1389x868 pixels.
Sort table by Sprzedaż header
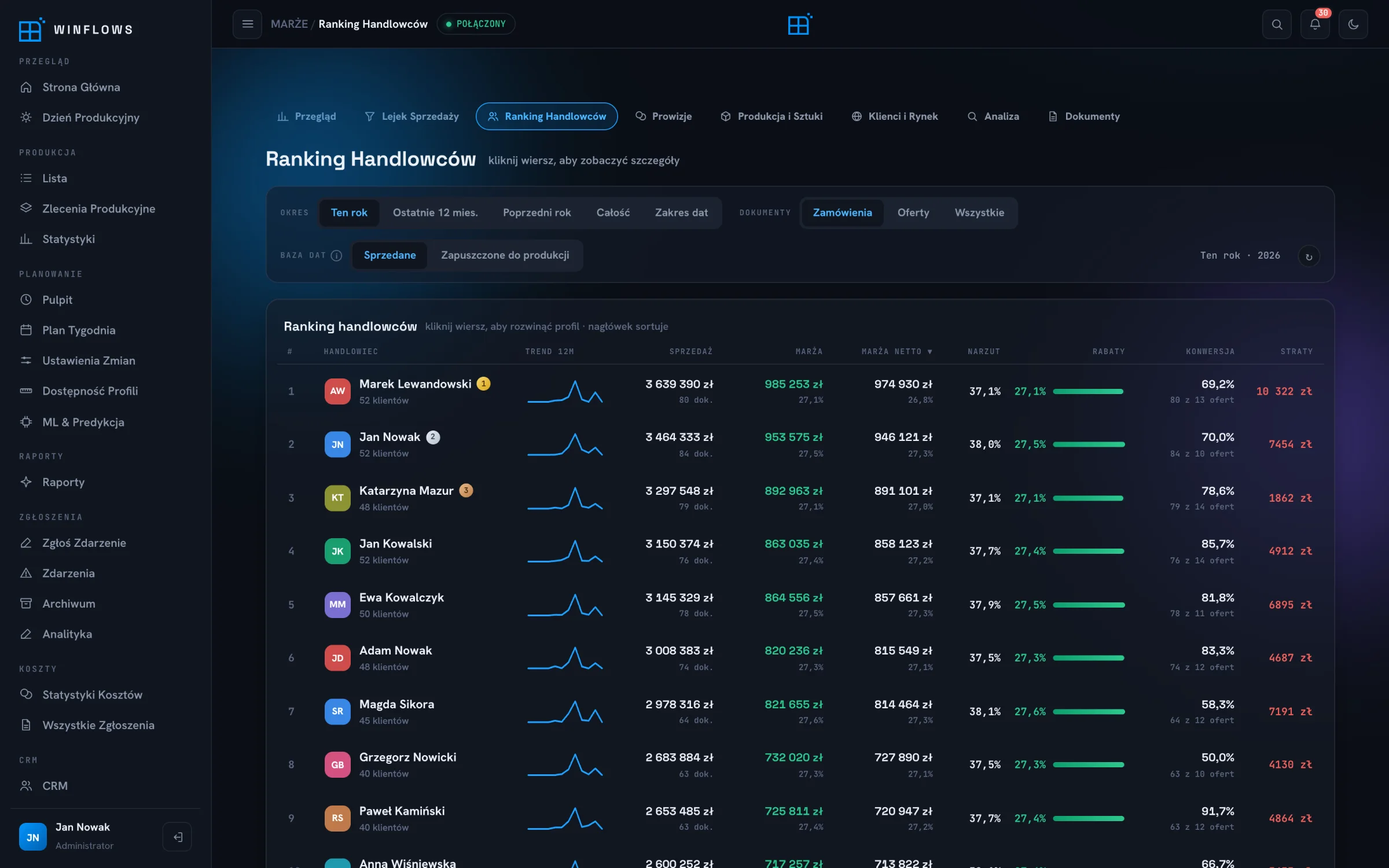[691, 352]
